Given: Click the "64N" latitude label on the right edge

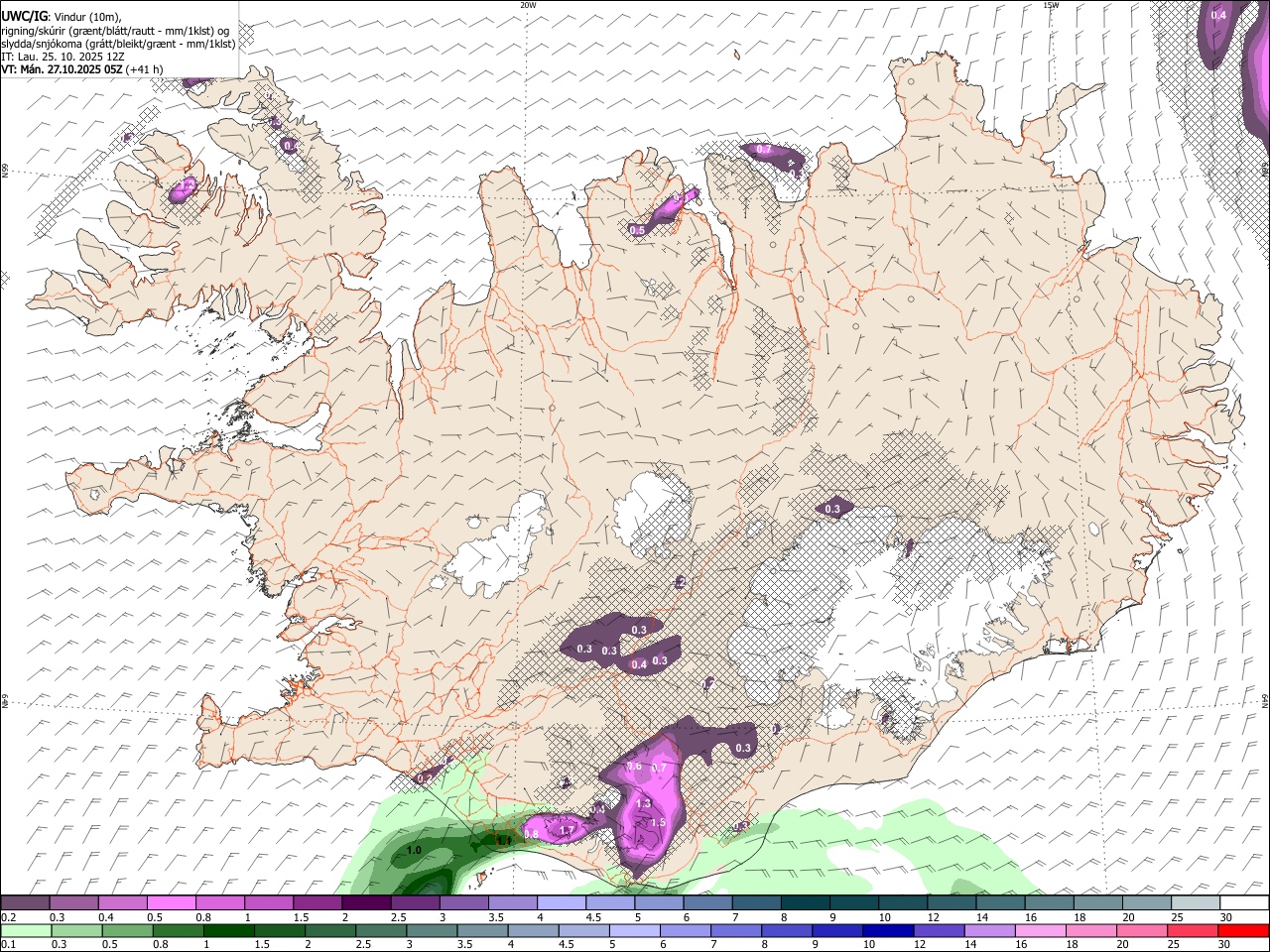Looking at the screenshot, I should (x=1265, y=699).
